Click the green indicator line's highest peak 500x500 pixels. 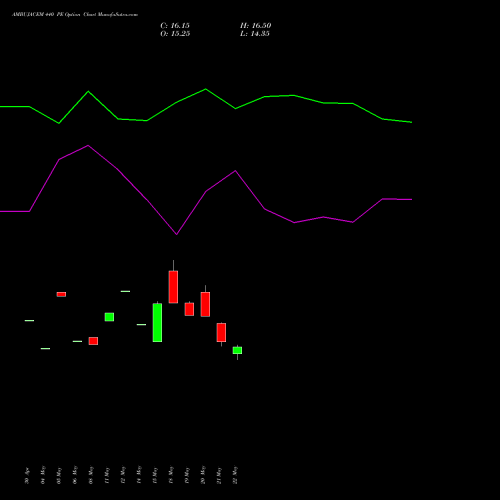[x=205, y=89]
